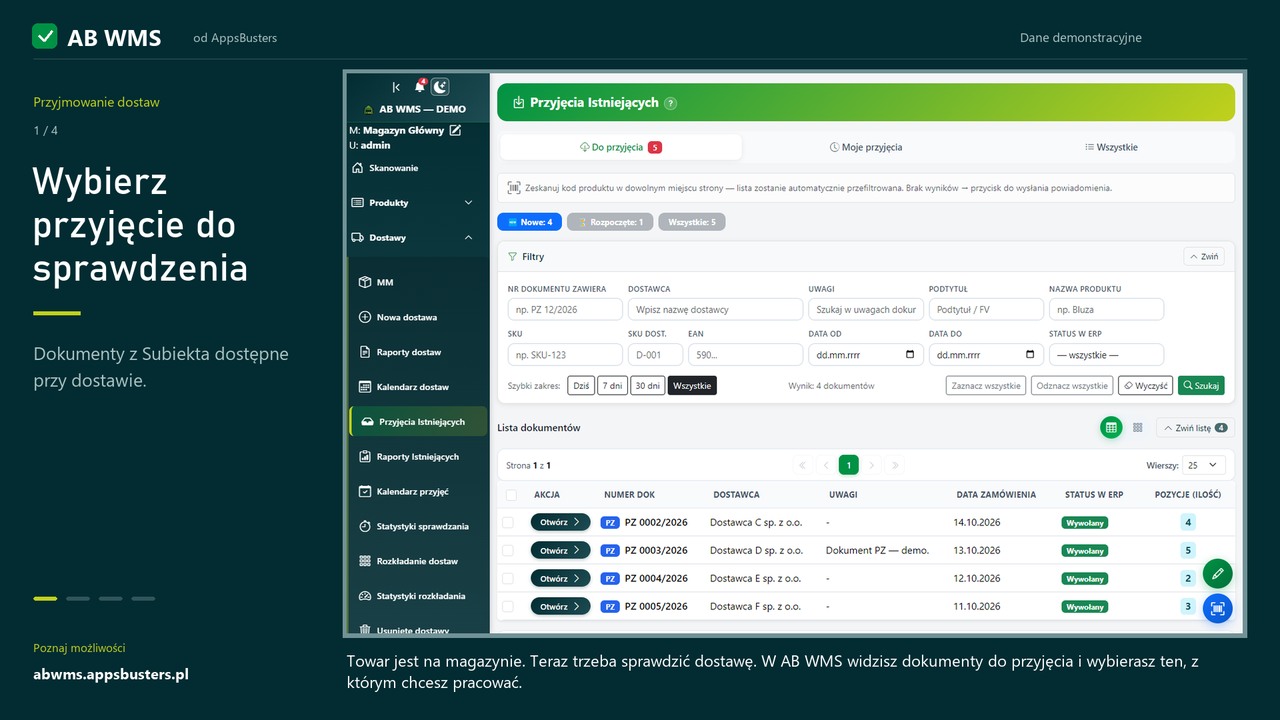Screen dimensions: 1280x720
Task: Click the blue floating scan button
Action: coord(1217,608)
